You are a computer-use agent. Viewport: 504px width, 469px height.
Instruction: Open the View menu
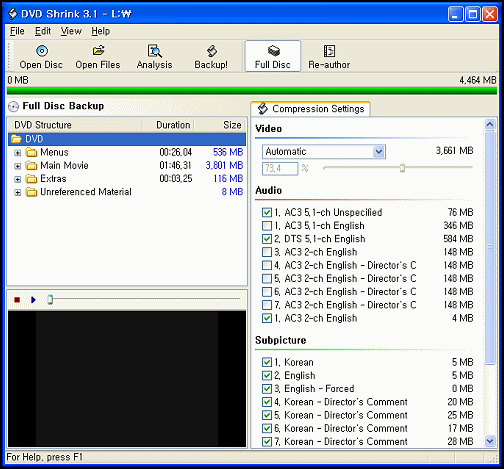click(x=71, y=31)
